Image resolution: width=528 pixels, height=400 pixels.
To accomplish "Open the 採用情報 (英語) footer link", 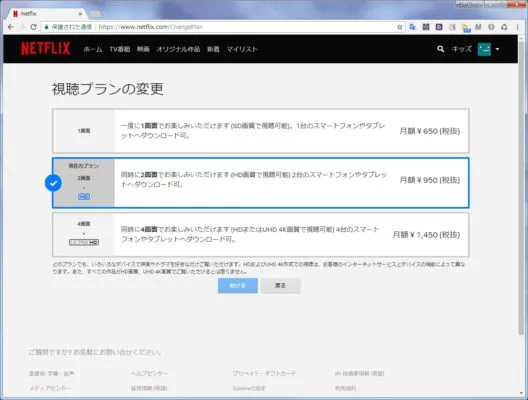I will pos(149,388).
